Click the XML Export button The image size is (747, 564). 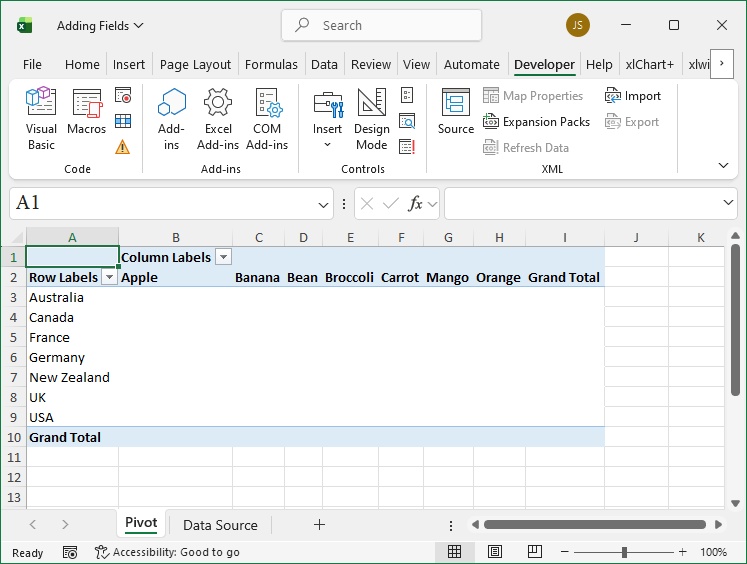[632, 122]
